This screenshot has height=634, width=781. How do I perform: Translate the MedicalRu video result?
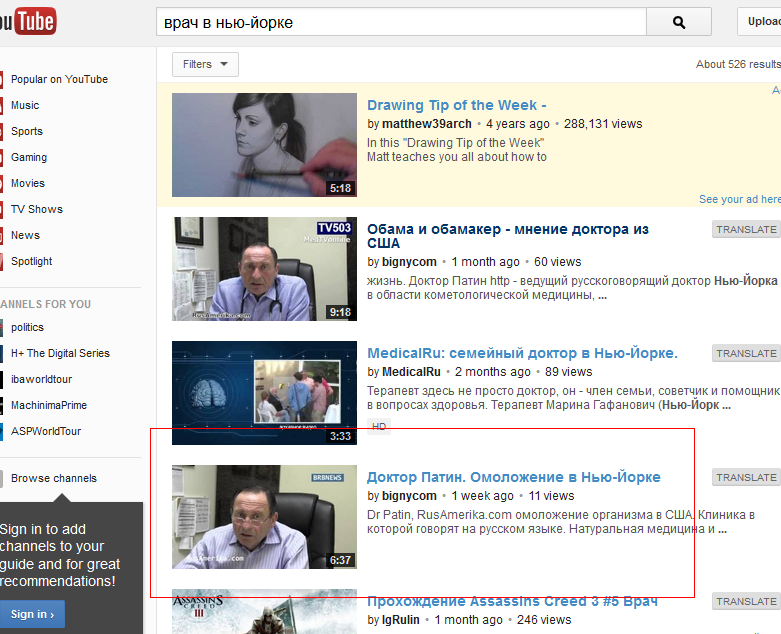pyautogui.click(x=746, y=353)
